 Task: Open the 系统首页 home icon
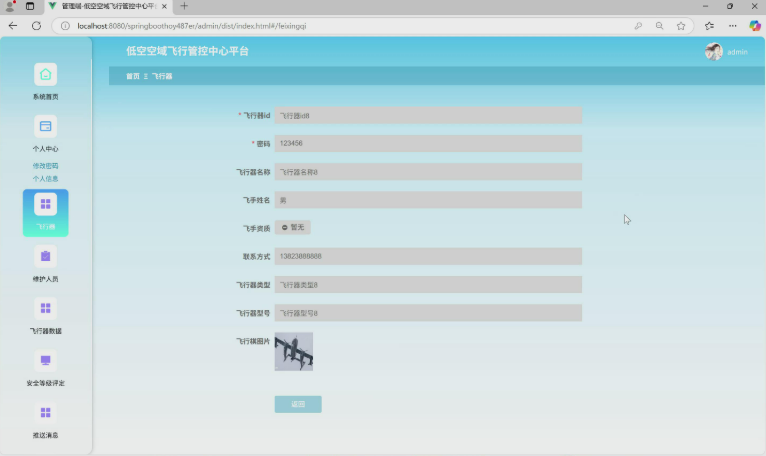[x=45, y=75]
